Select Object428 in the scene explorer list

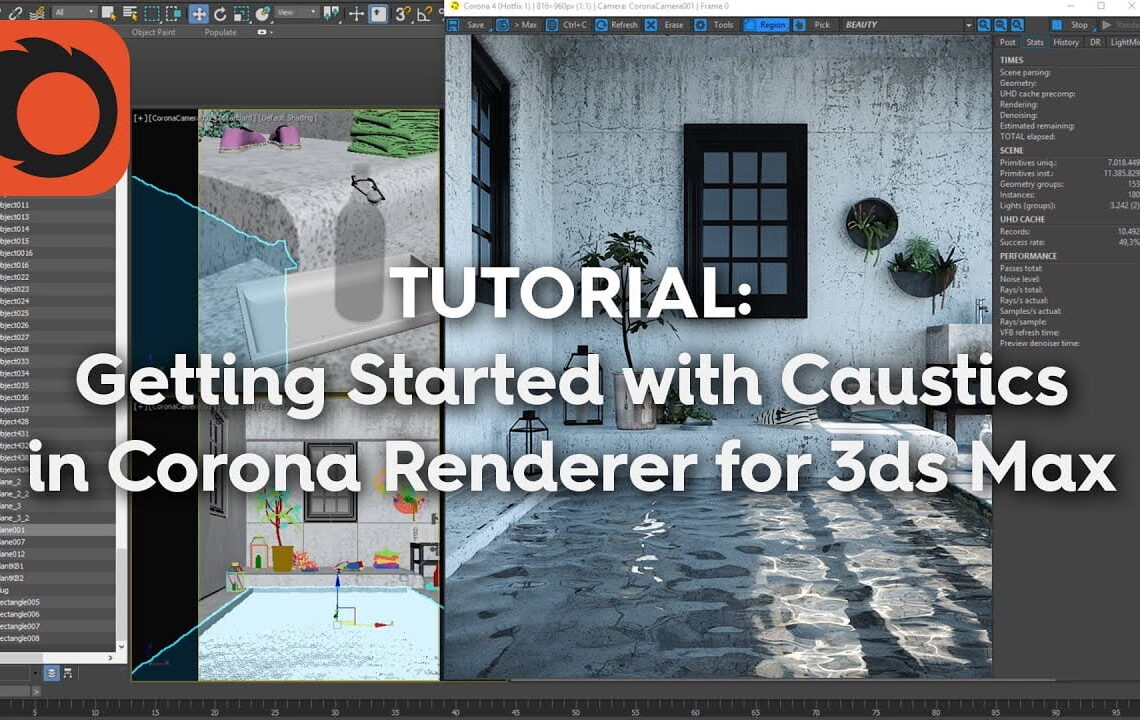click(x=57, y=422)
